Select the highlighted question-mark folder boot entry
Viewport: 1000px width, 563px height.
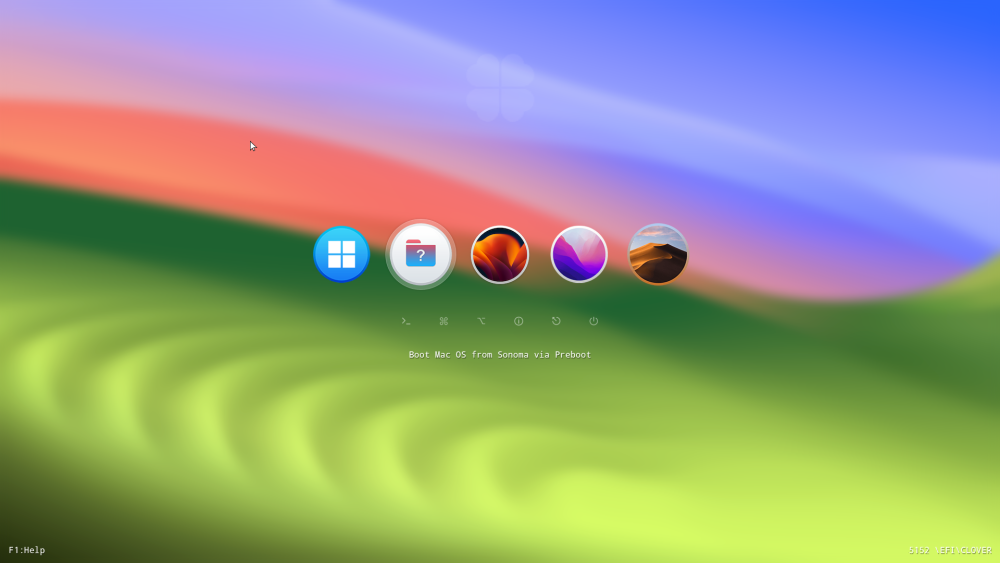coord(420,254)
